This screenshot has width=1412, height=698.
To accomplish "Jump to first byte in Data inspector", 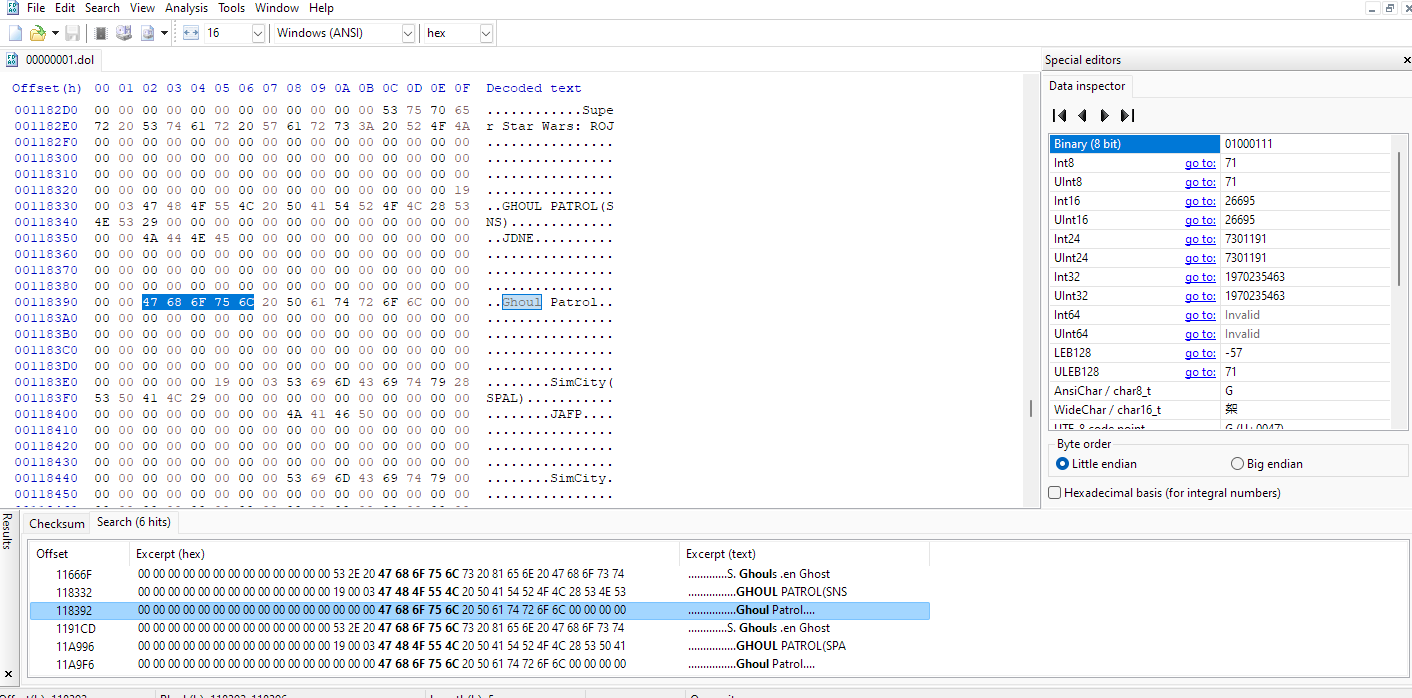I will (1060, 116).
